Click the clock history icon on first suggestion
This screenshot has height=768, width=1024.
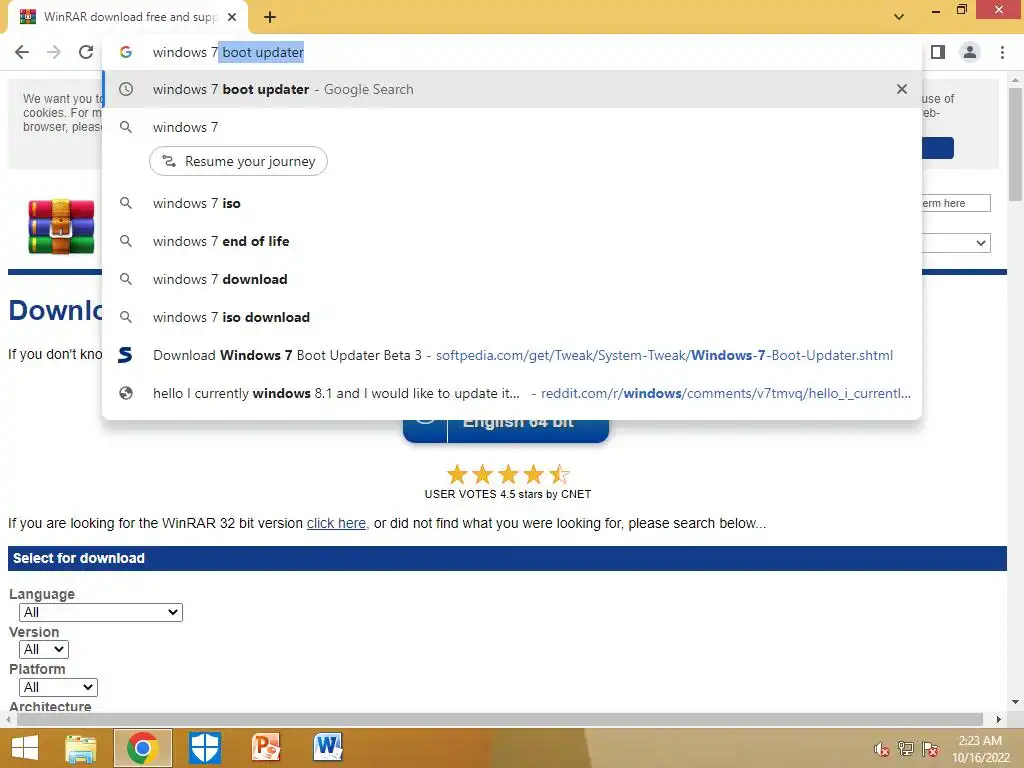click(x=126, y=89)
